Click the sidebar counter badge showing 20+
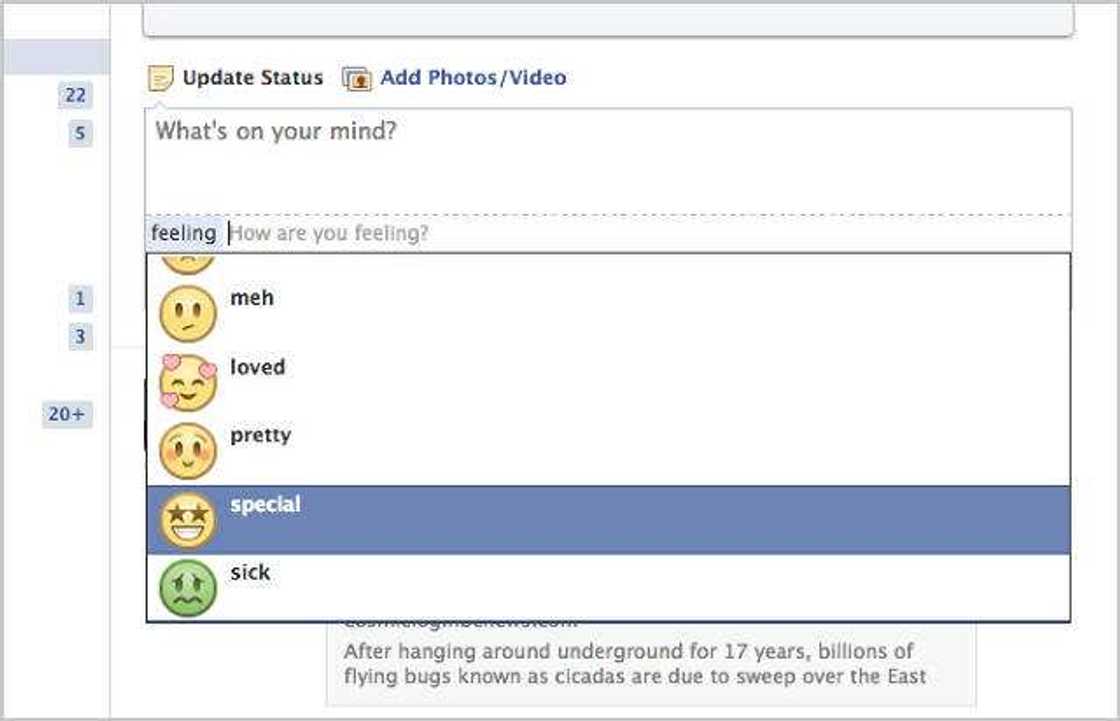The height and width of the screenshot is (721, 1120). [x=67, y=413]
